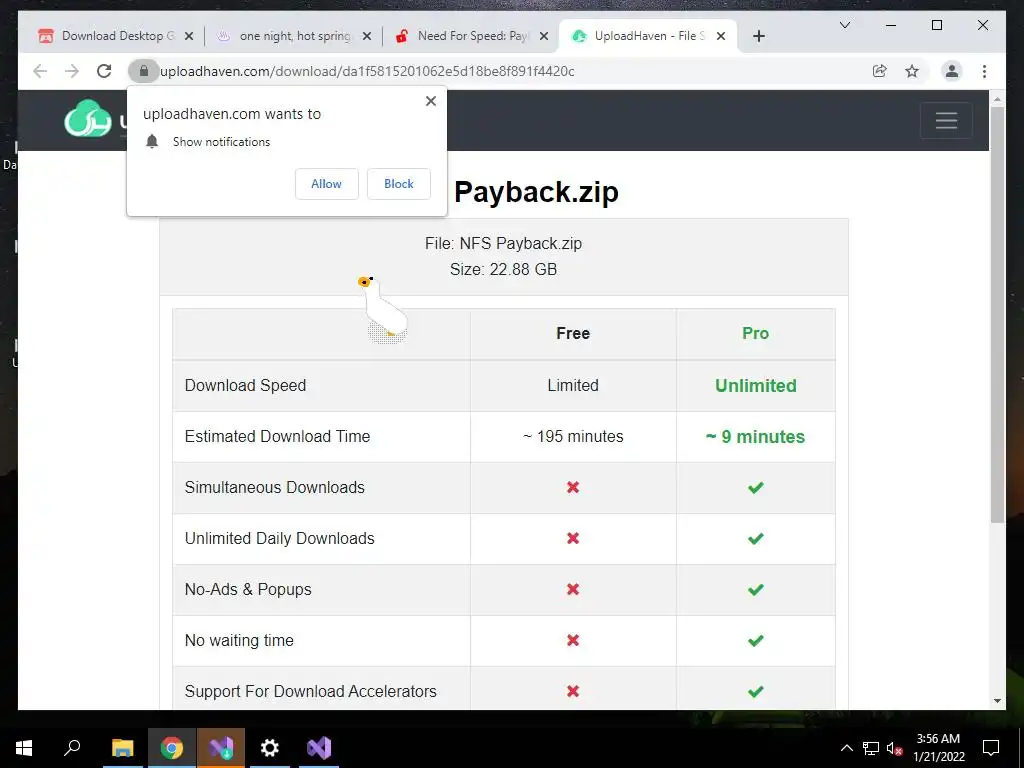
Task: Click the '~ 195 minutes' Free estimate
Action: [x=573, y=436]
